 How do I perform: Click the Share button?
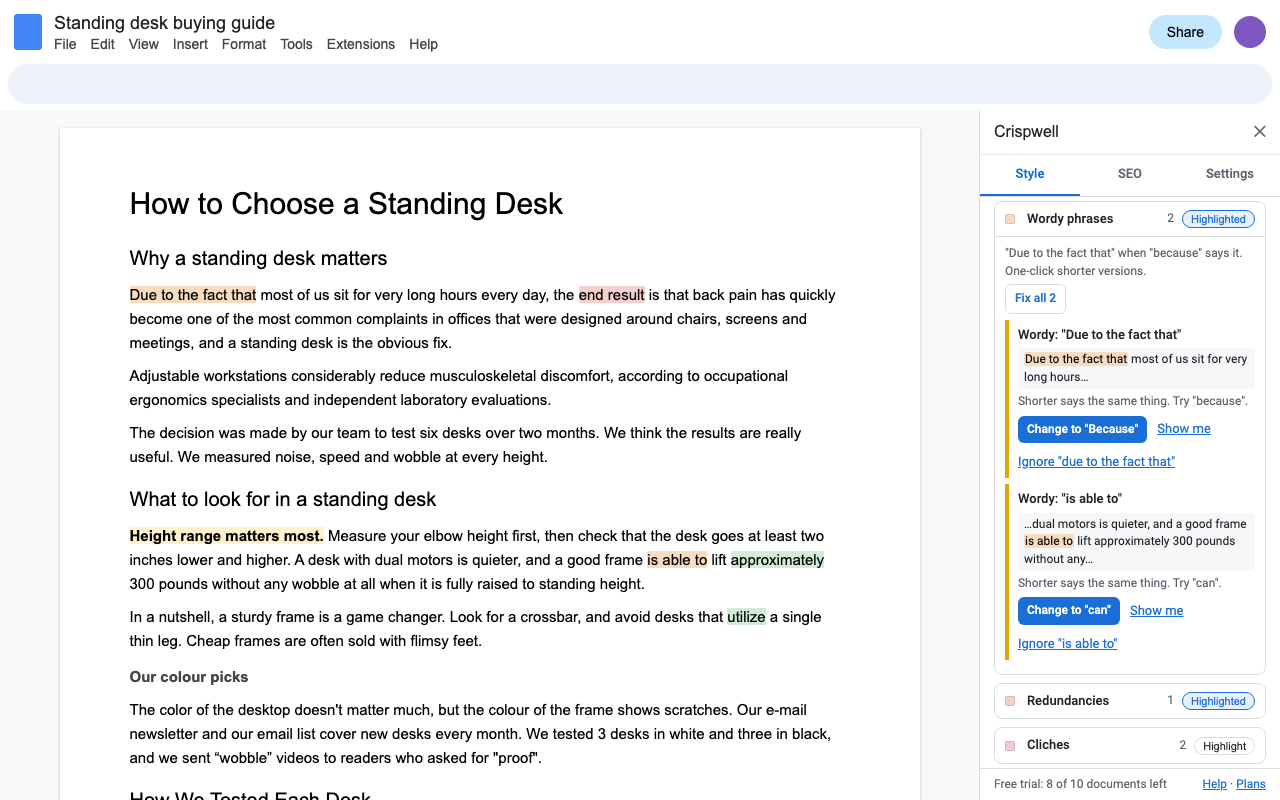tap(1185, 32)
